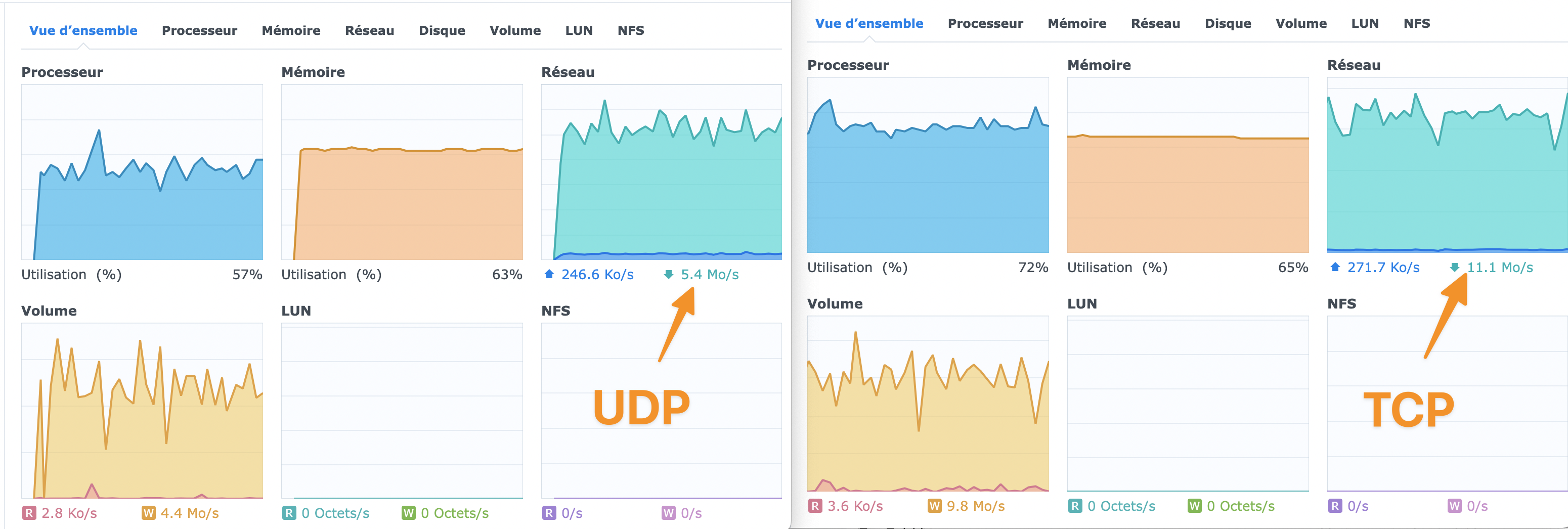The image size is (1568, 529).
Task: Click the upload arrow icon beside 271.7 Ko/s
Action: tap(1335, 267)
